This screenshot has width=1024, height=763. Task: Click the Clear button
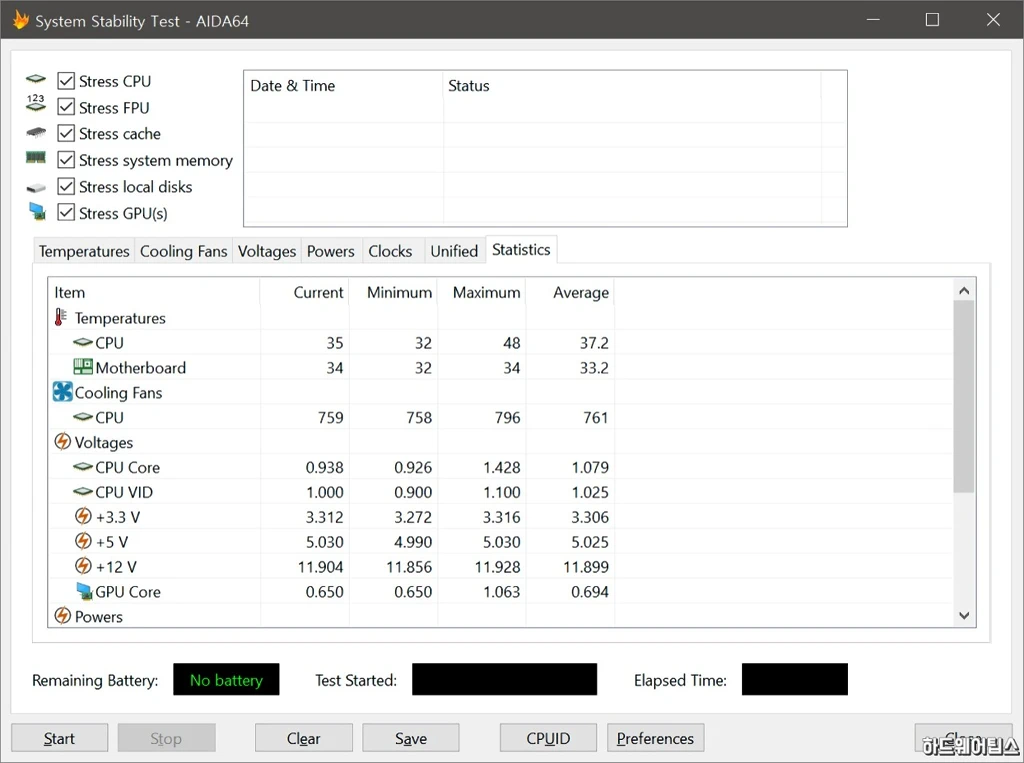(x=304, y=738)
